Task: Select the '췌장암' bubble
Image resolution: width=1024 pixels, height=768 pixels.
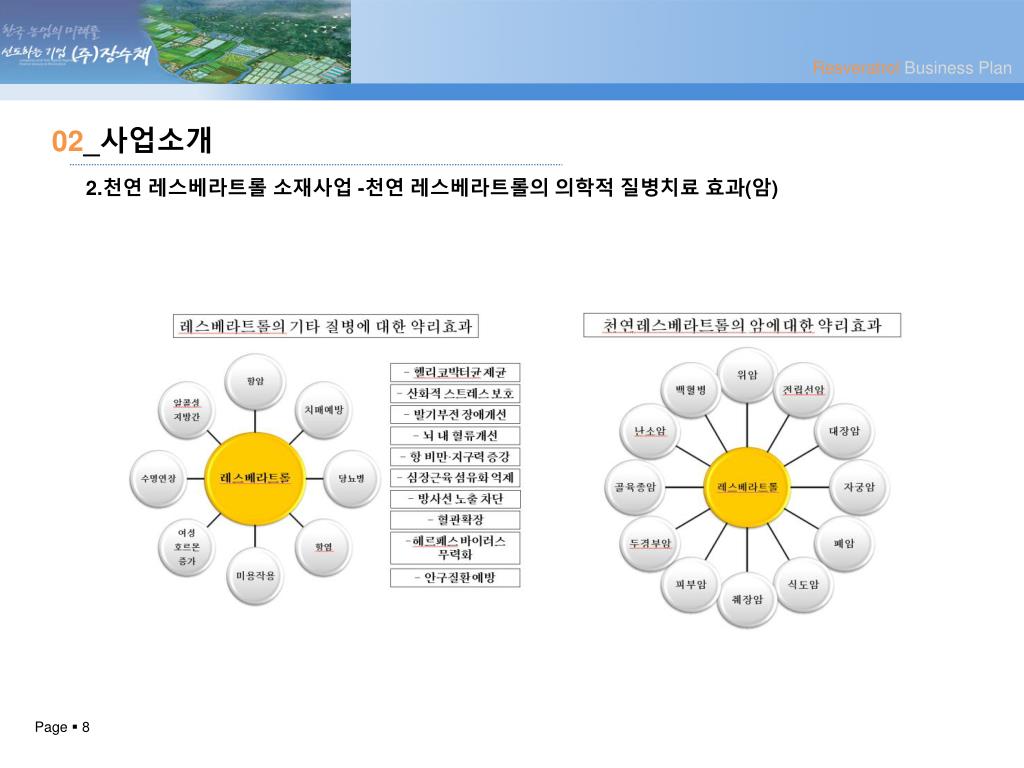Action: 747,600
